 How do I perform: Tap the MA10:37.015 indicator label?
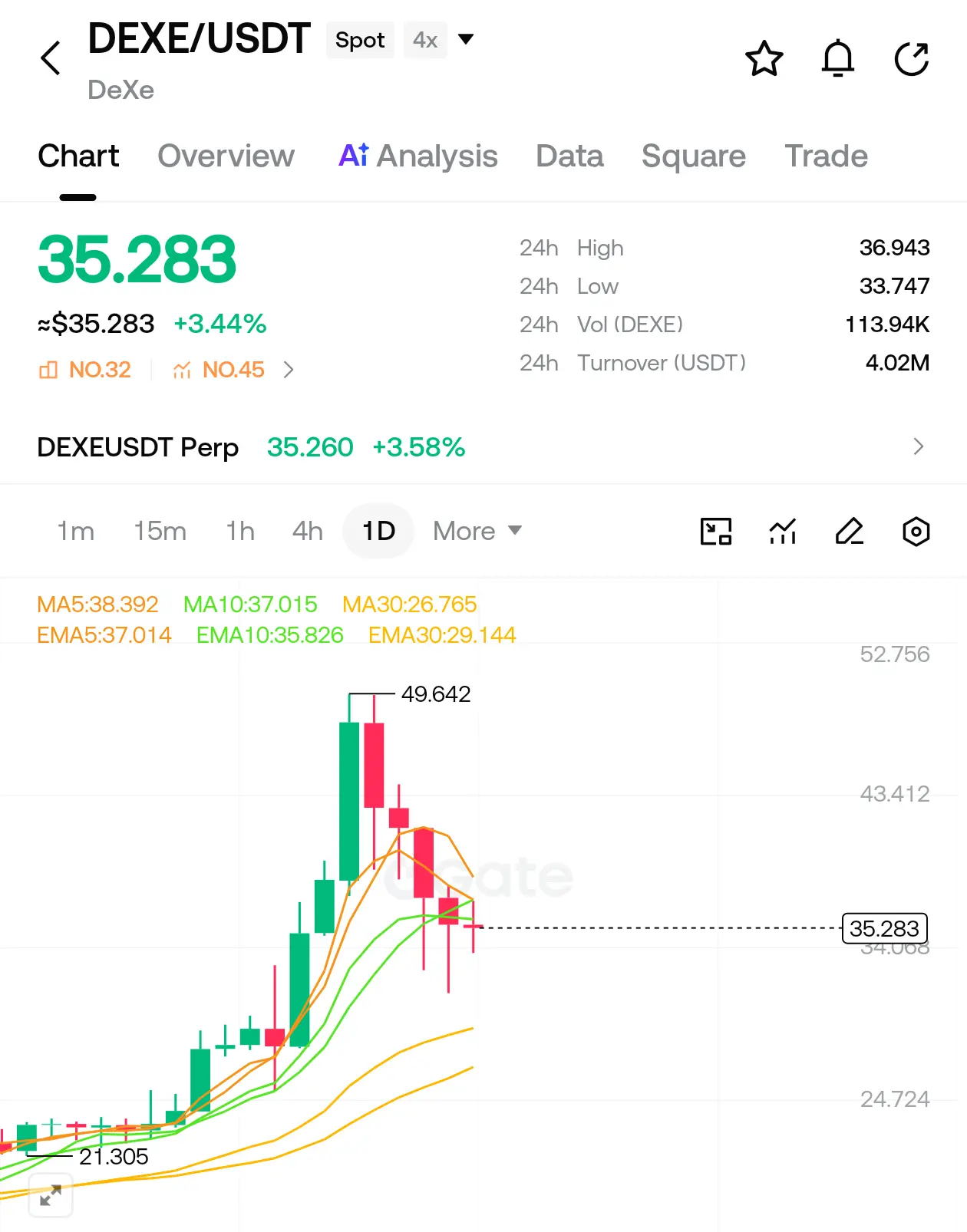point(250,604)
